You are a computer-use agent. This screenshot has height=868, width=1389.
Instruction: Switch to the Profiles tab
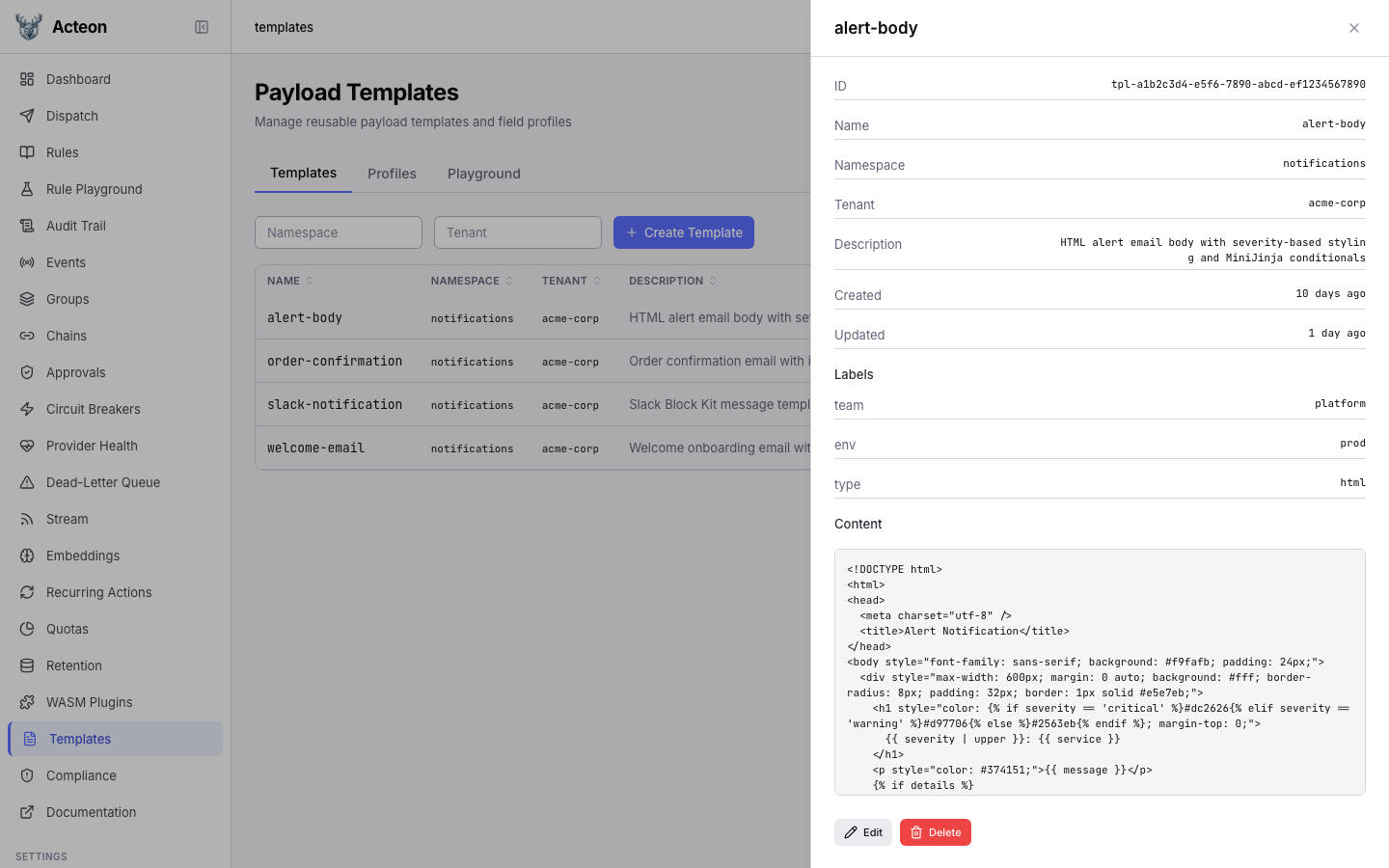(392, 174)
